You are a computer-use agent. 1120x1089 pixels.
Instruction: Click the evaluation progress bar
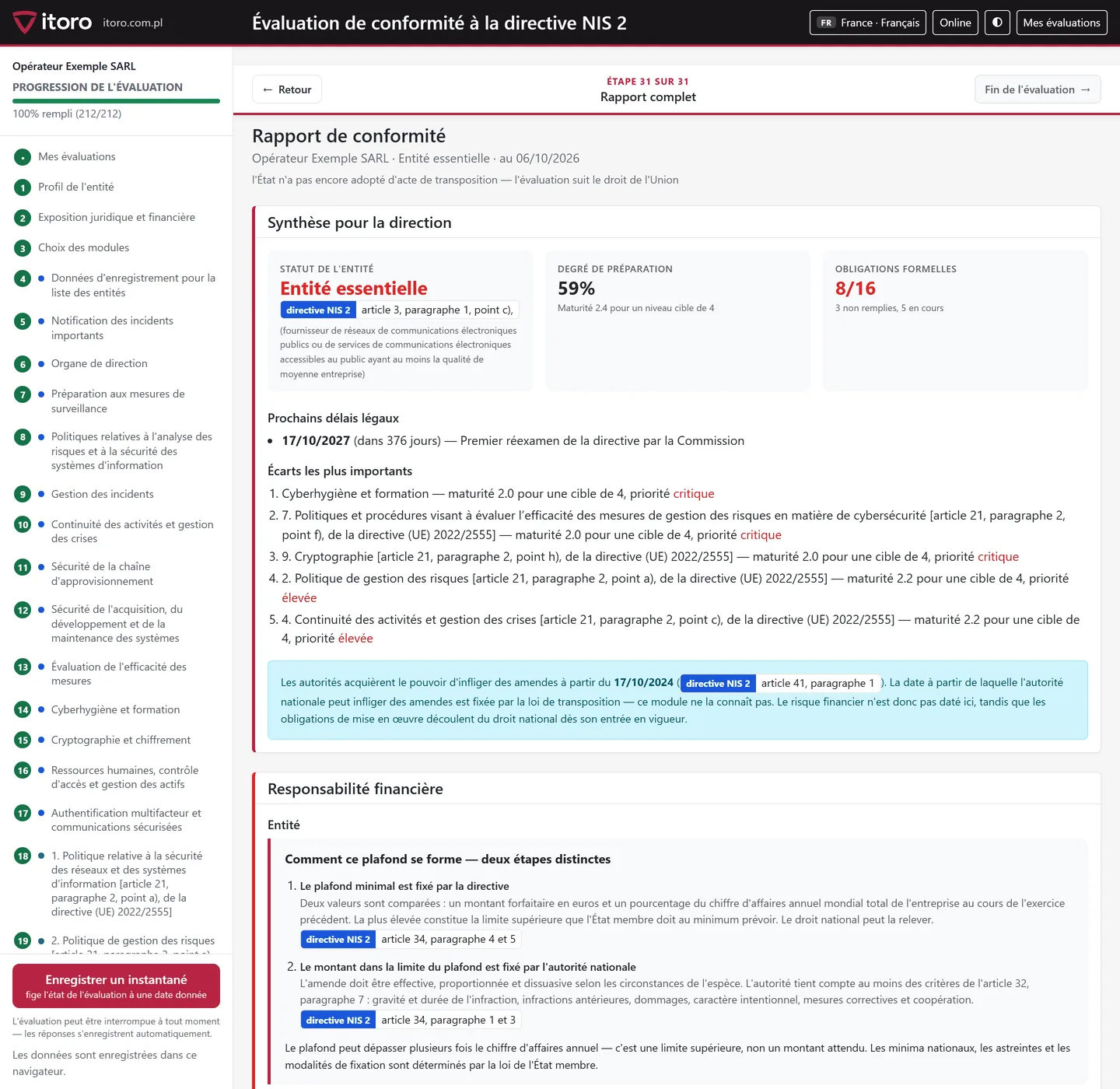[116, 101]
